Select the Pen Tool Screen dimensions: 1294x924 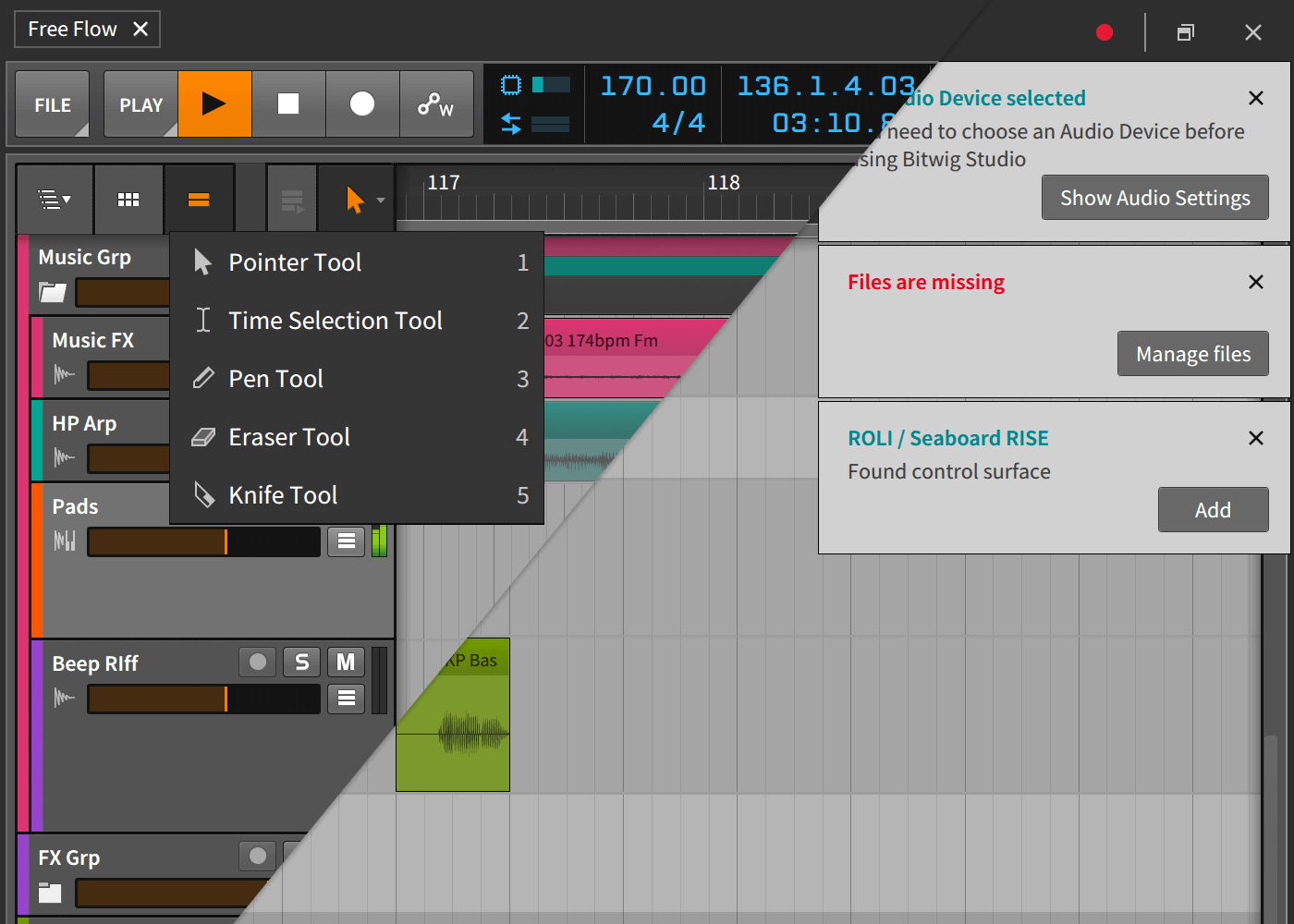[x=275, y=378]
